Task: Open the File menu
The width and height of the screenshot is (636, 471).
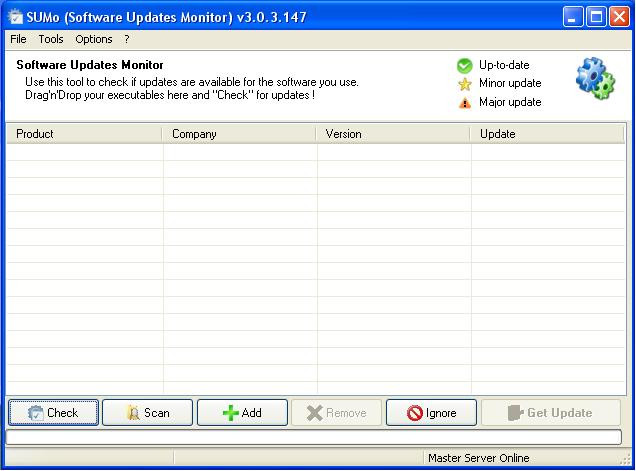Action: pyautogui.click(x=18, y=39)
